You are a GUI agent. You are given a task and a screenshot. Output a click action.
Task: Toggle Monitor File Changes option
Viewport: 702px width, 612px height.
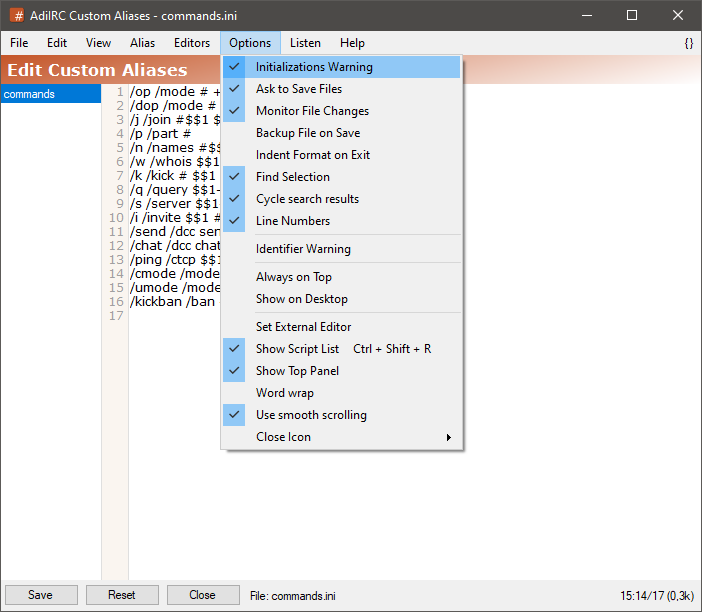(342, 111)
